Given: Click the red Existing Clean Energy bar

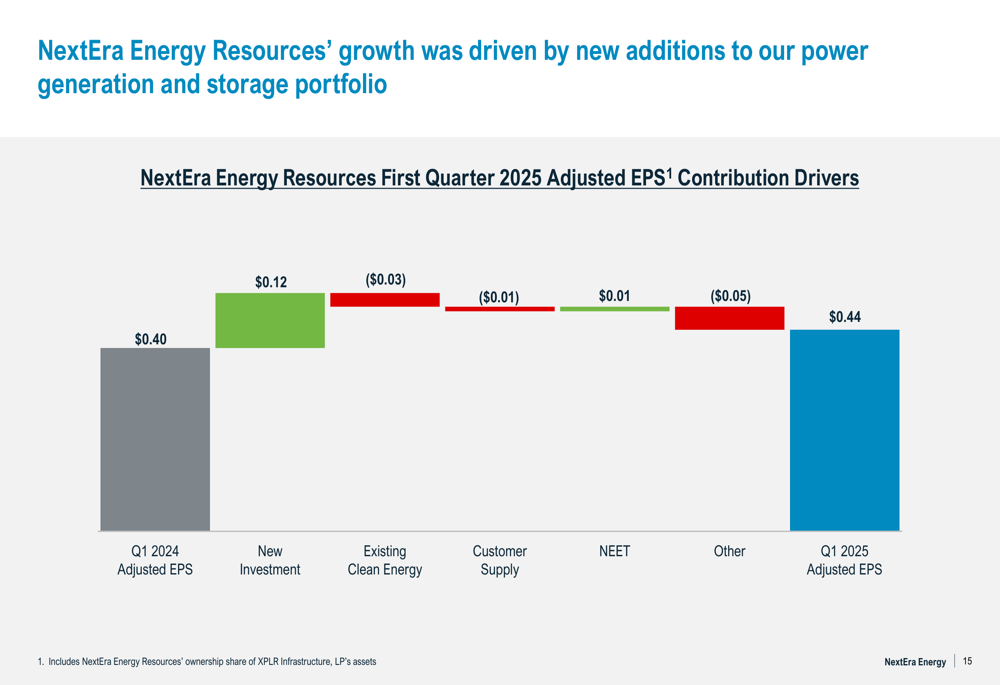Looking at the screenshot, I should pos(385,300).
